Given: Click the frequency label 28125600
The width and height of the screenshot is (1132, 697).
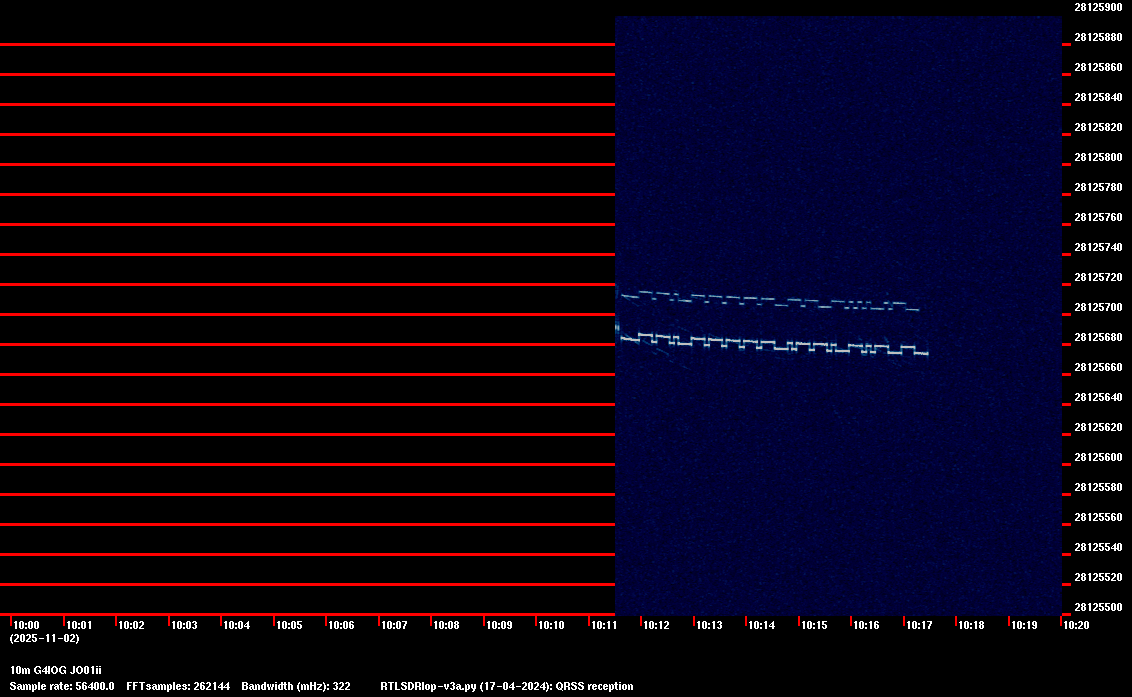Looking at the screenshot, I should click(1099, 457).
